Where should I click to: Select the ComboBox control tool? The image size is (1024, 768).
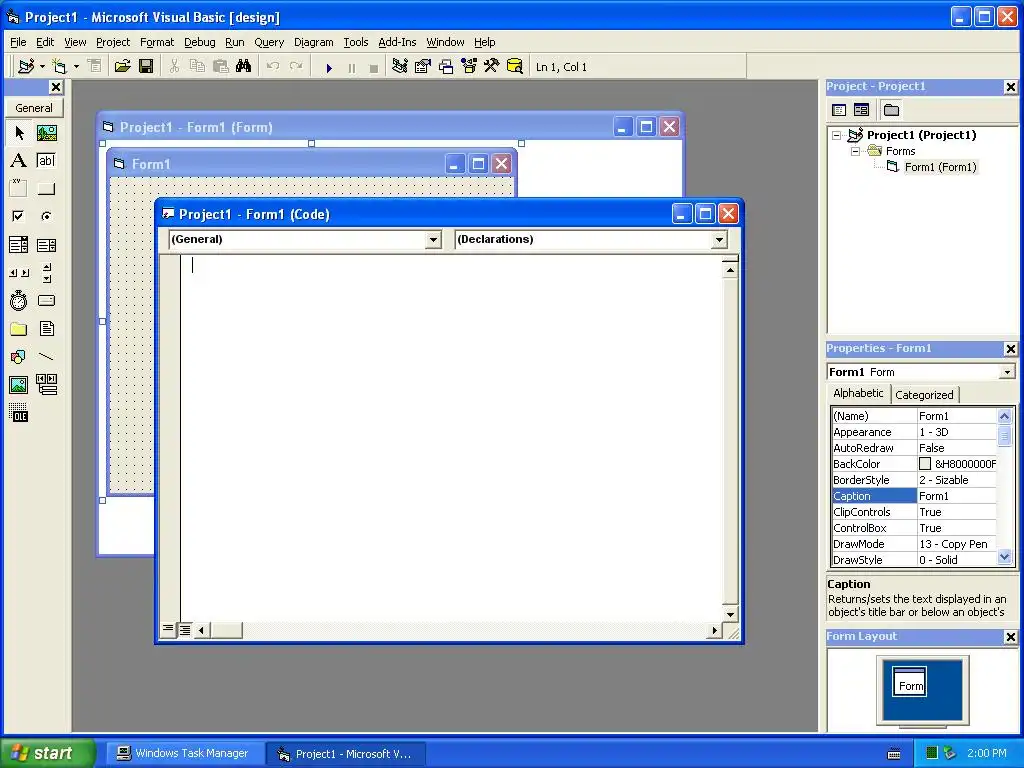(x=19, y=245)
